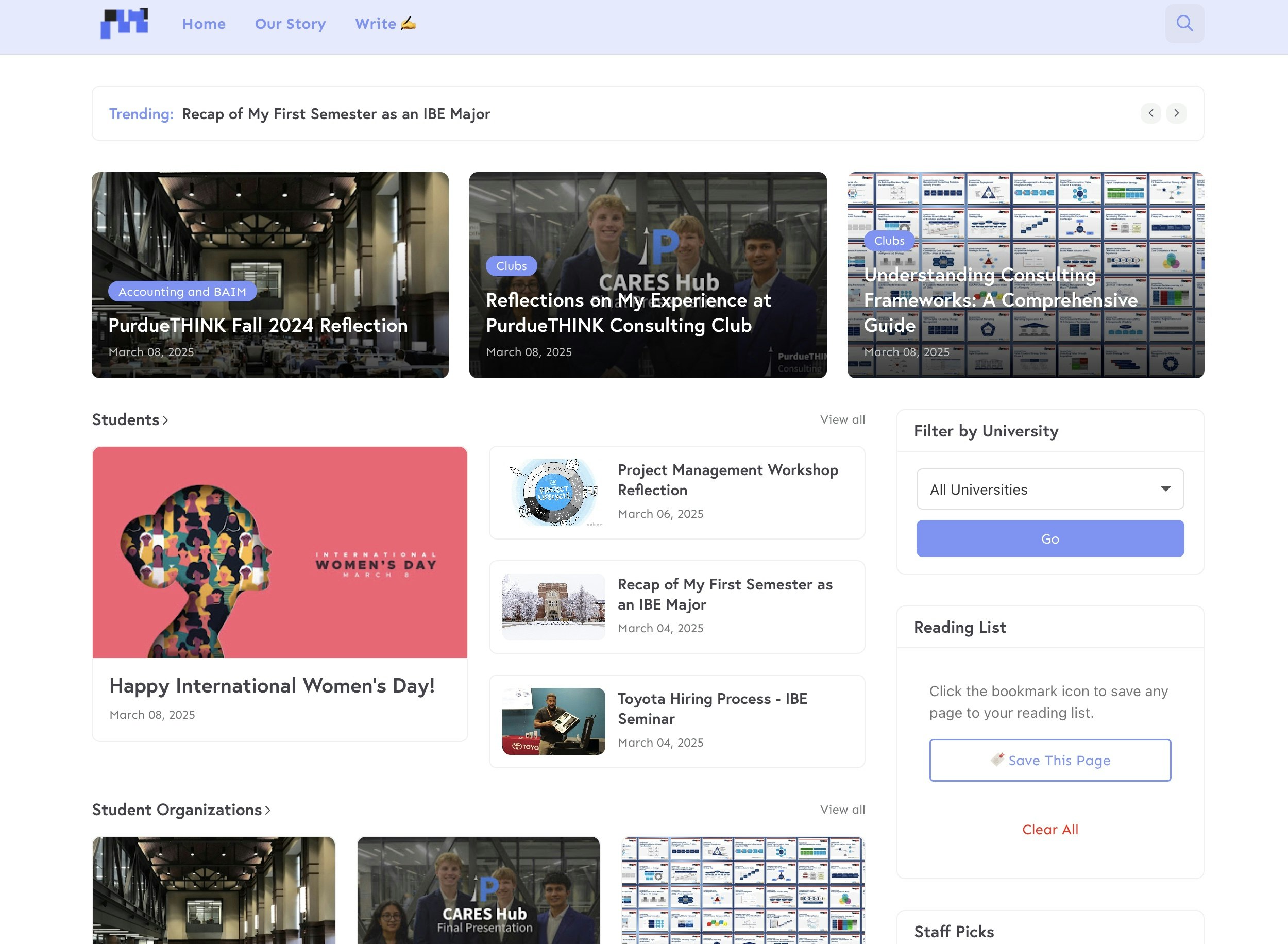The width and height of the screenshot is (1288, 944).
Task: Click the Accounting and BAIM tag
Action: 182,292
